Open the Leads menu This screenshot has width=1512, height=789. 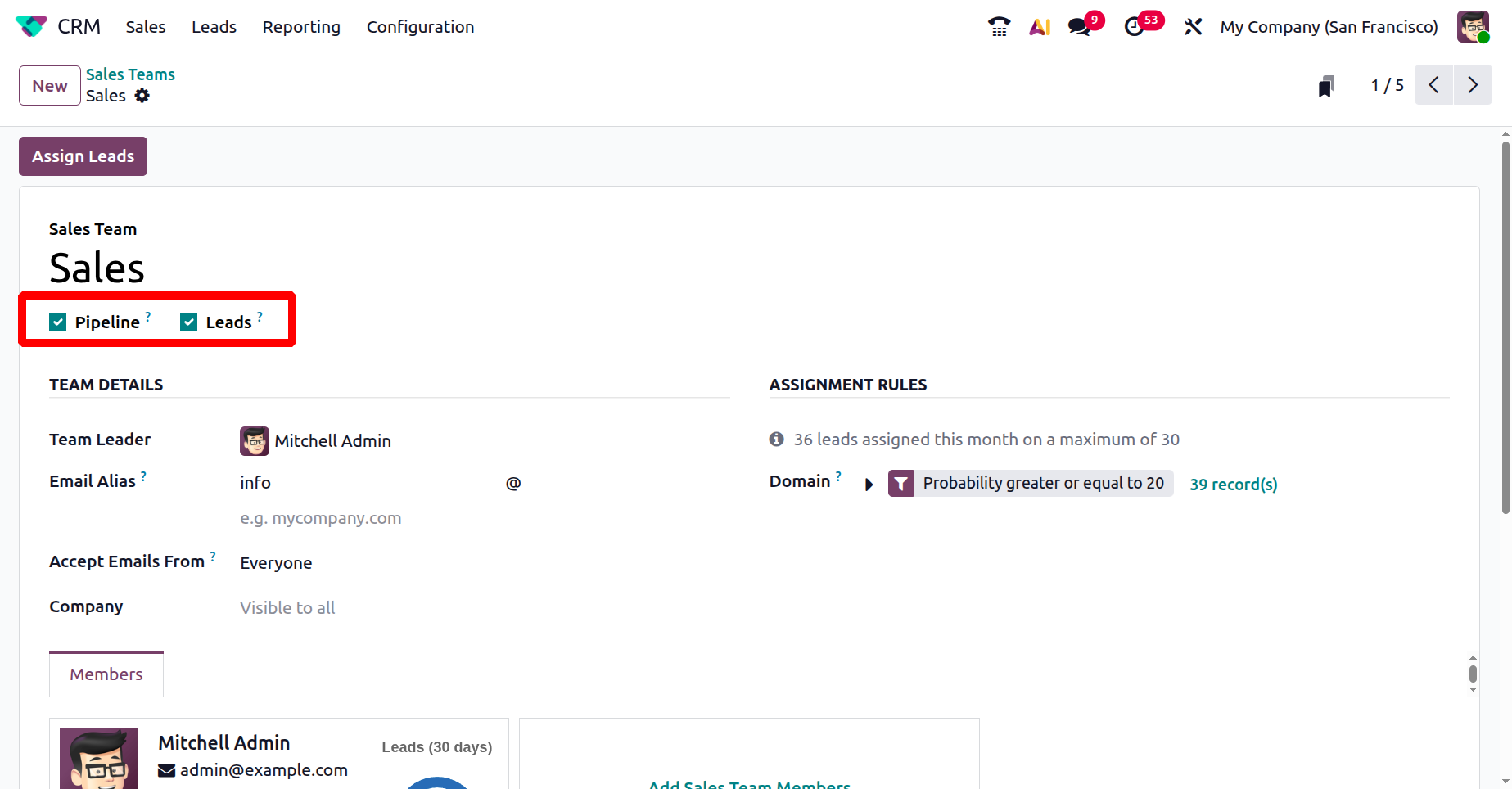click(214, 27)
